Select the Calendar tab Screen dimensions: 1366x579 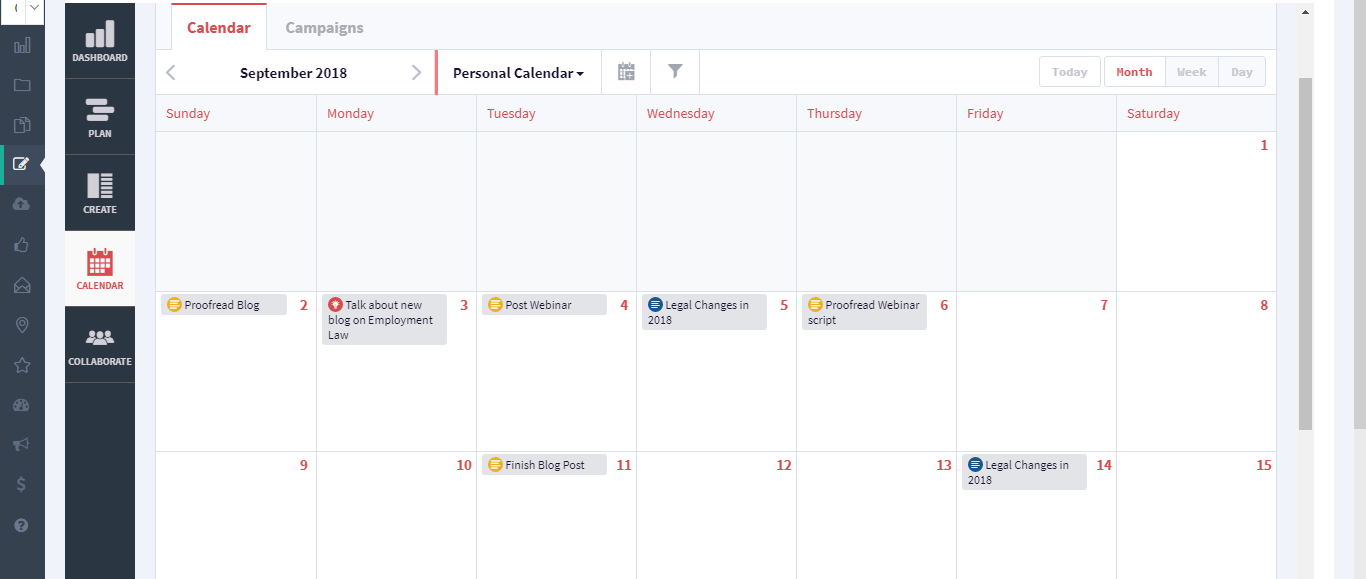click(219, 28)
